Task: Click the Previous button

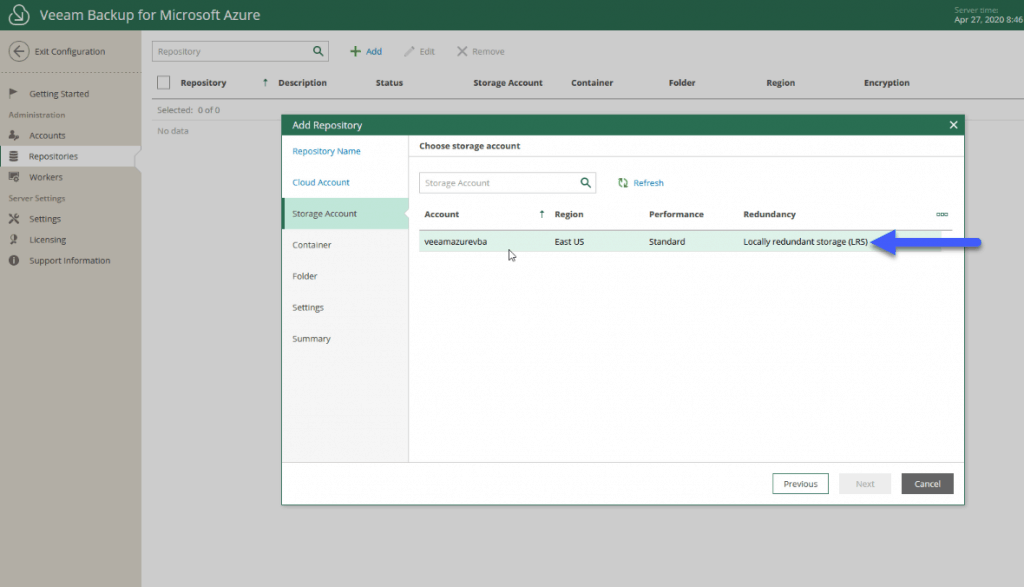Action: click(x=800, y=484)
